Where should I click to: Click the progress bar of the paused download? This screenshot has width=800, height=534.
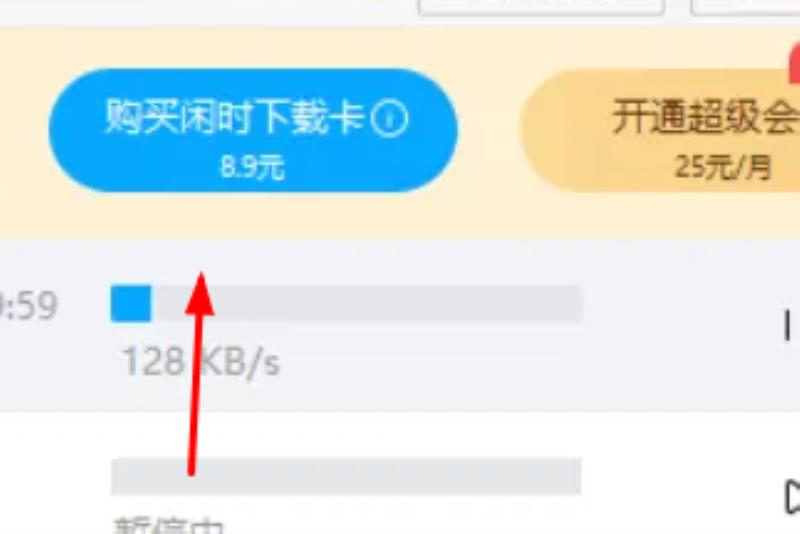346,476
